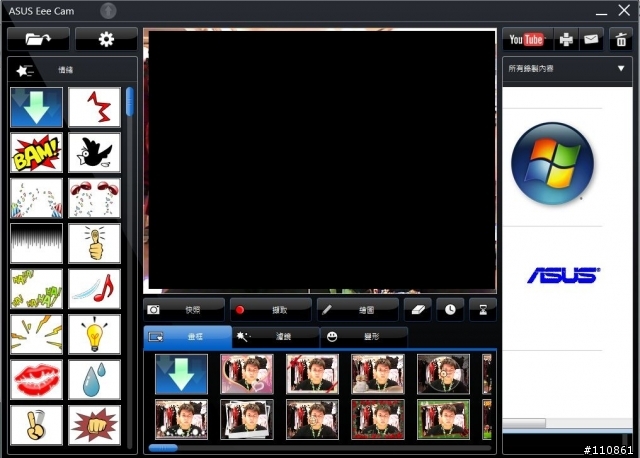Screen dimensions: 640x458
Task: Select the eraser tool
Action: (x=418, y=310)
